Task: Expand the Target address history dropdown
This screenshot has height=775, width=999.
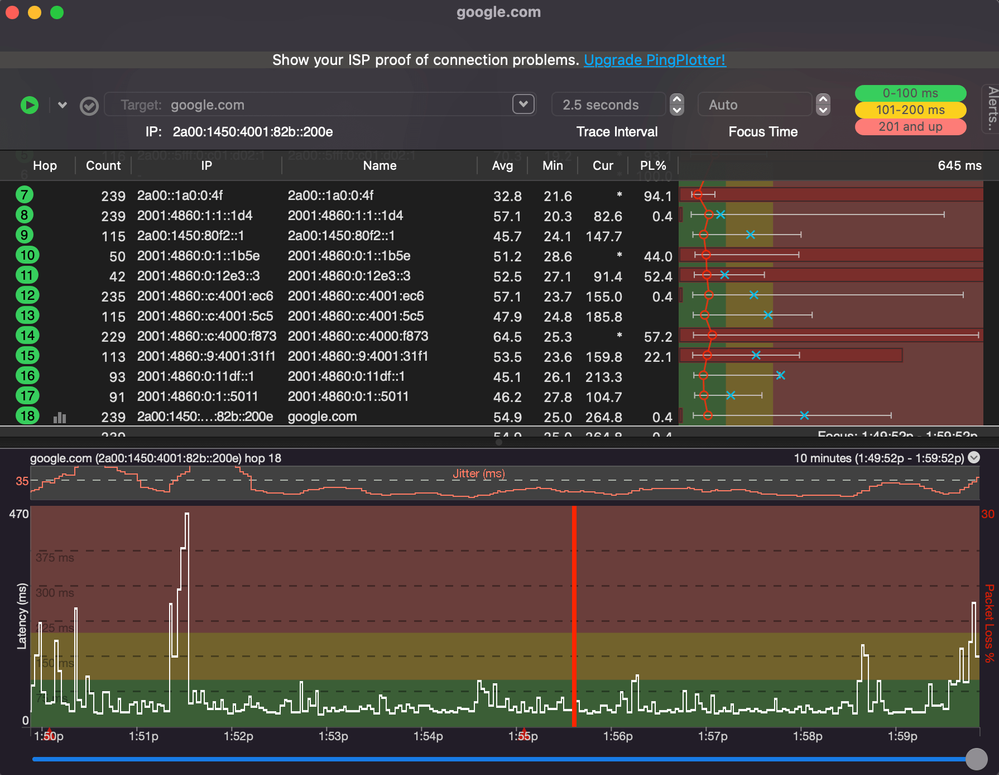Action: (x=523, y=105)
